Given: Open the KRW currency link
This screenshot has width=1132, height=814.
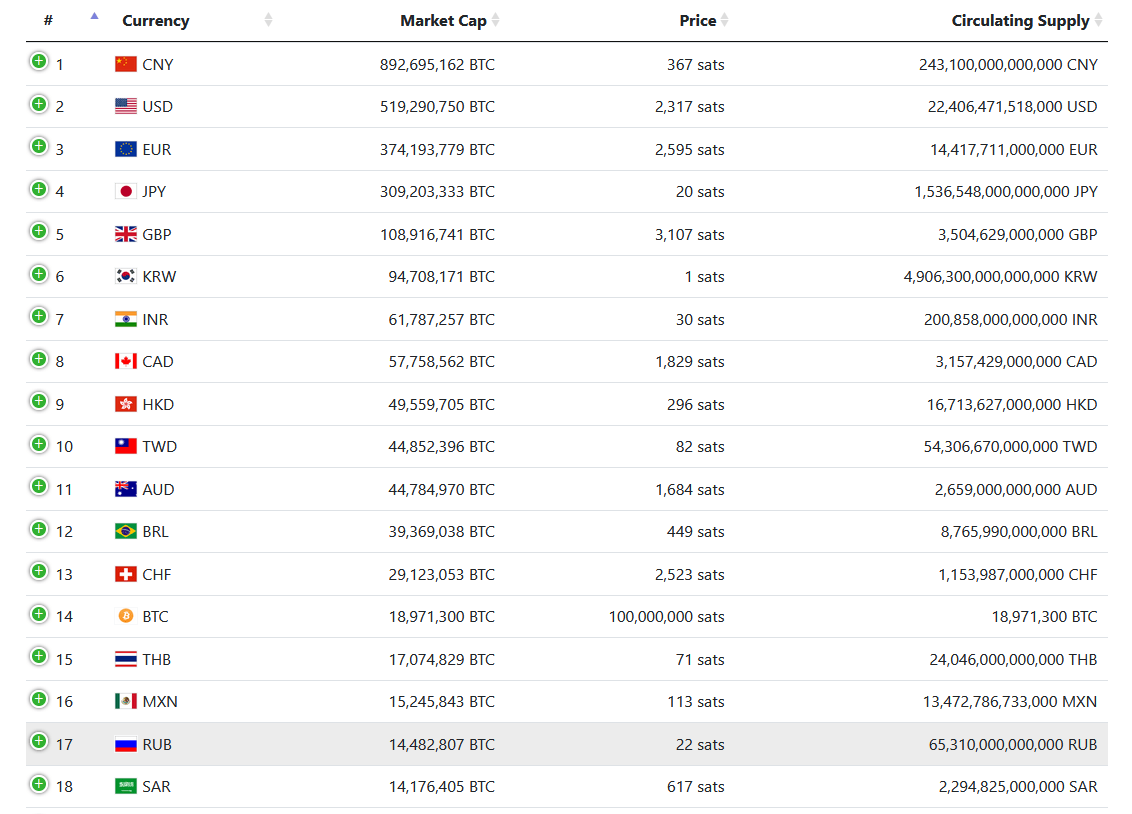Looking at the screenshot, I should tap(159, 276).
